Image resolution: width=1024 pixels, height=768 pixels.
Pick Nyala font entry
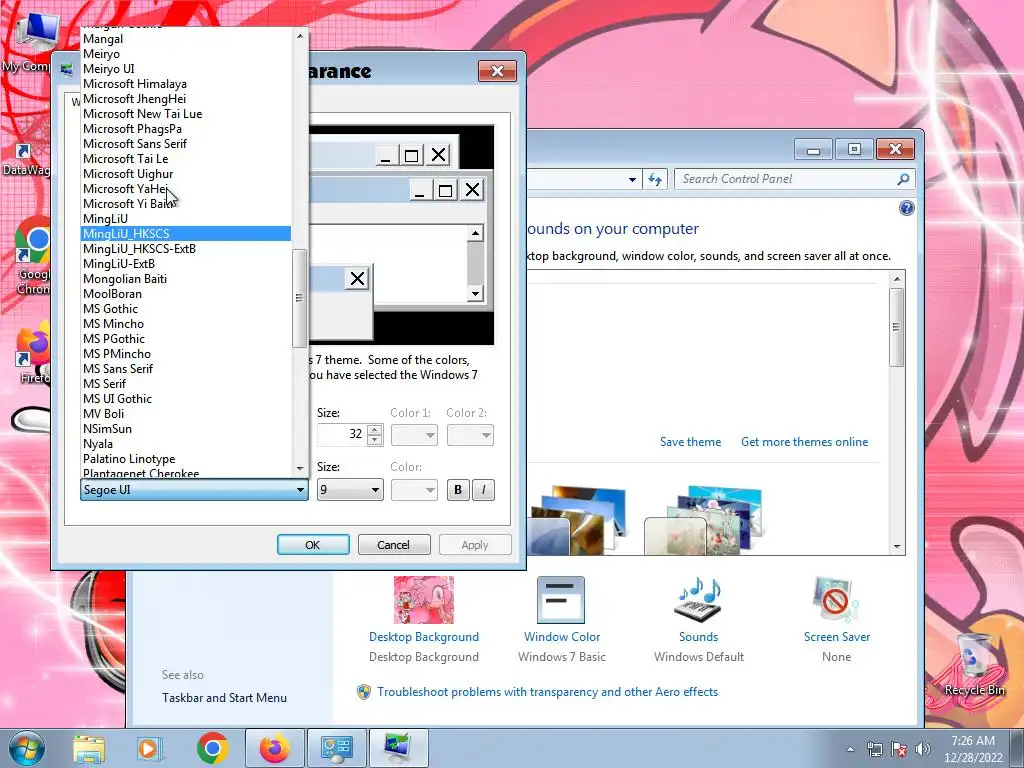(x=186, y=444)
